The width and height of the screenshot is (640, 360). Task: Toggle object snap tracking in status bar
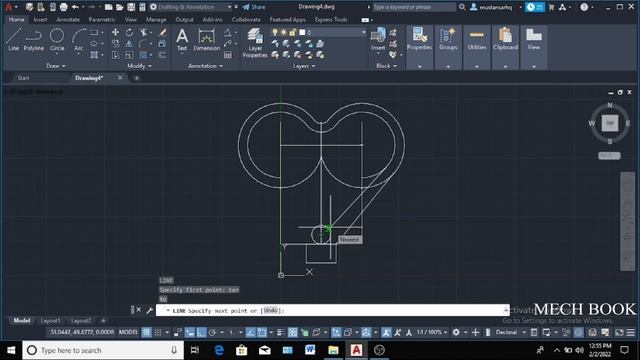pos(251,332)
